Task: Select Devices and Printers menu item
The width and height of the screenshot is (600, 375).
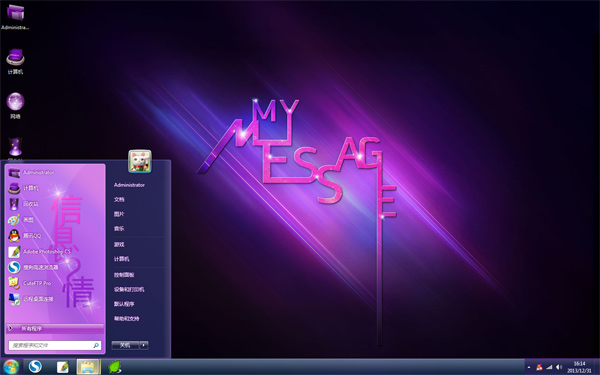Action: [x=129, y=289]
